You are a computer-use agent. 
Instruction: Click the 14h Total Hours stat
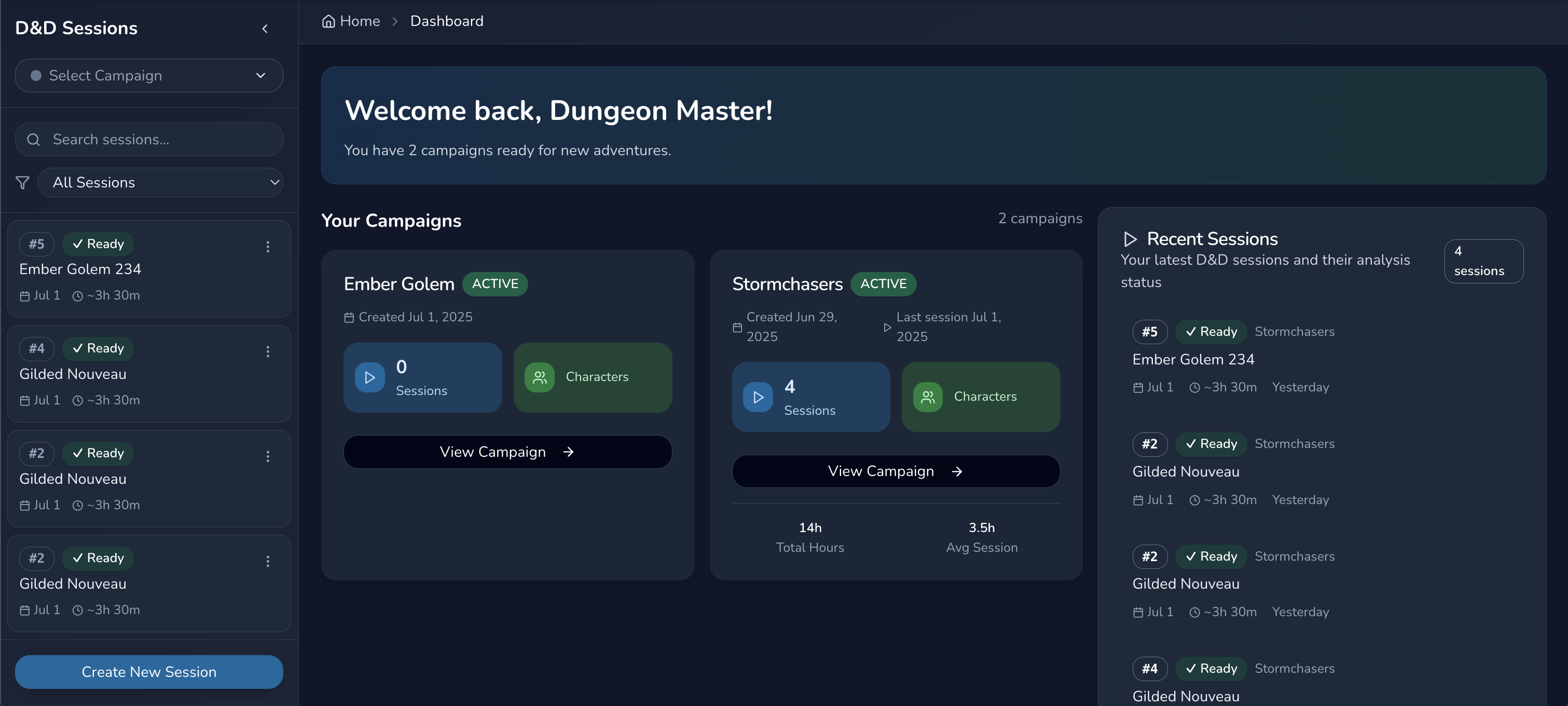point(810,537)
